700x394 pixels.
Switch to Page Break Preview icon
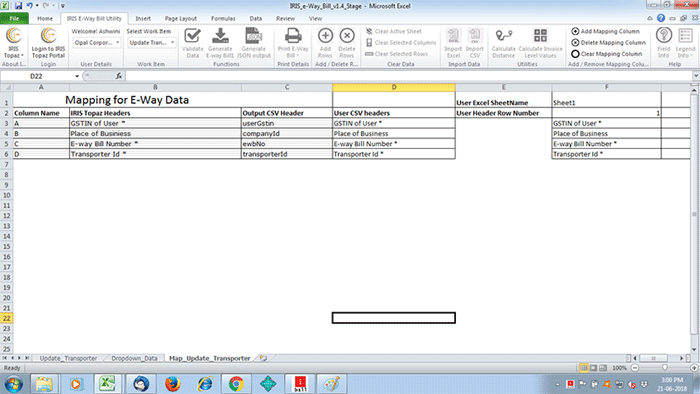(x=603, y=368)
